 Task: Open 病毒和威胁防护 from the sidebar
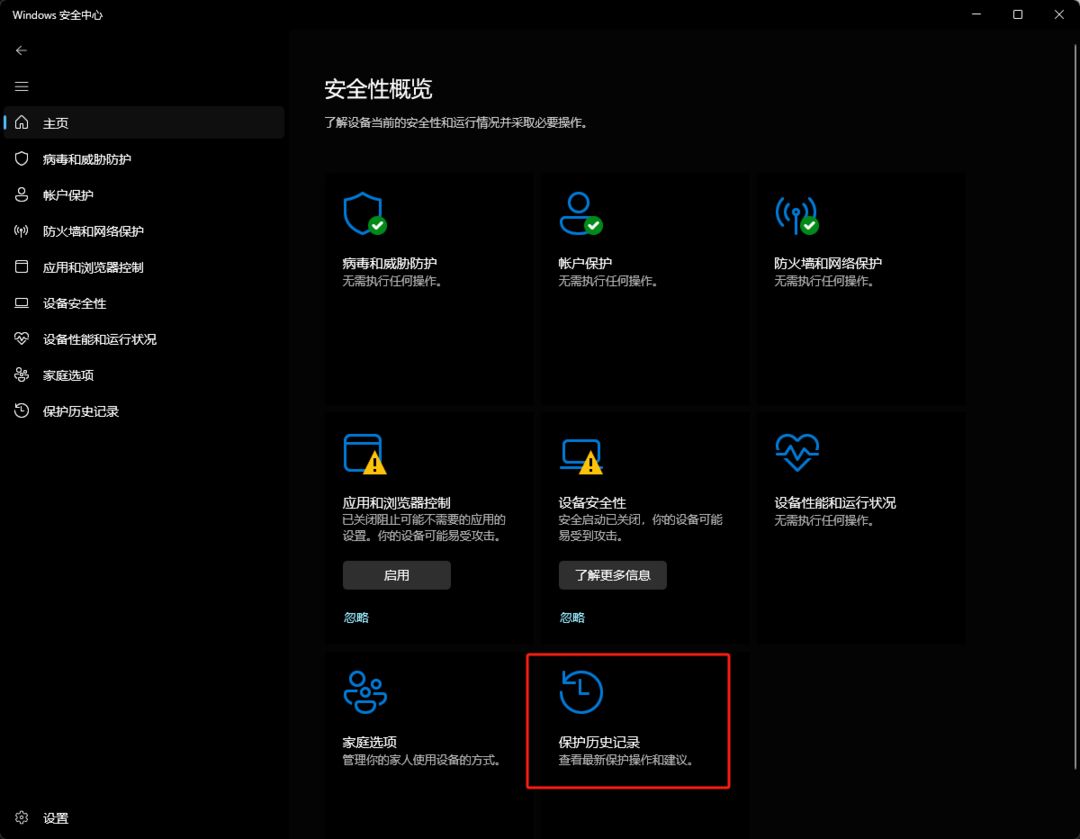point(144,159)
